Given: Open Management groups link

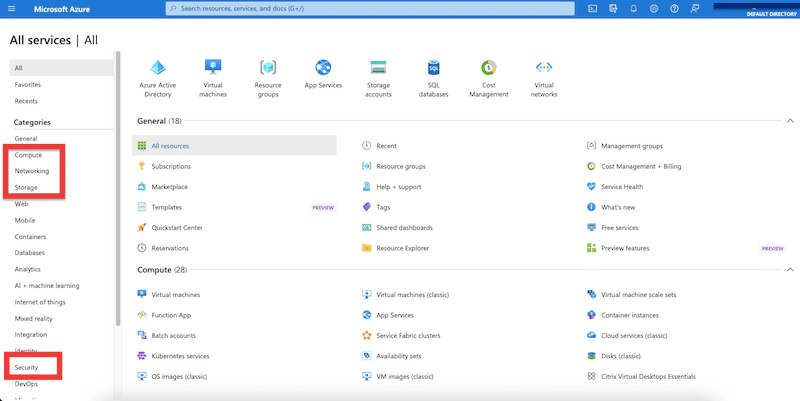Looking at the screenshot, I should [632, 146].
